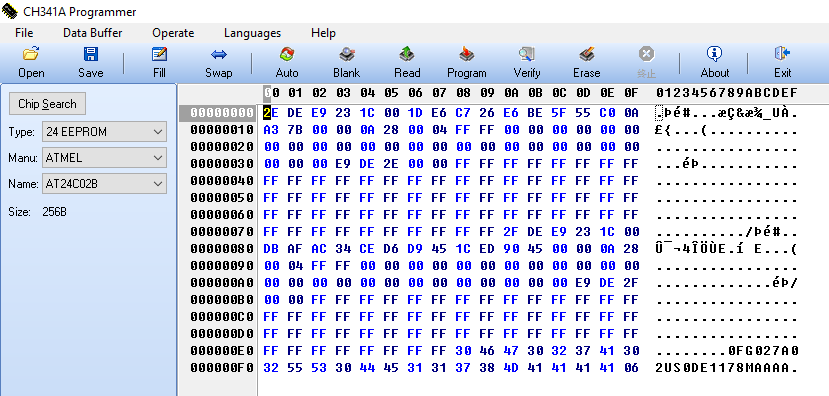Viewport: 829px width, 396px height.
Task: Click hex byte DB in row 00000080
Action: tap(271, 248)
